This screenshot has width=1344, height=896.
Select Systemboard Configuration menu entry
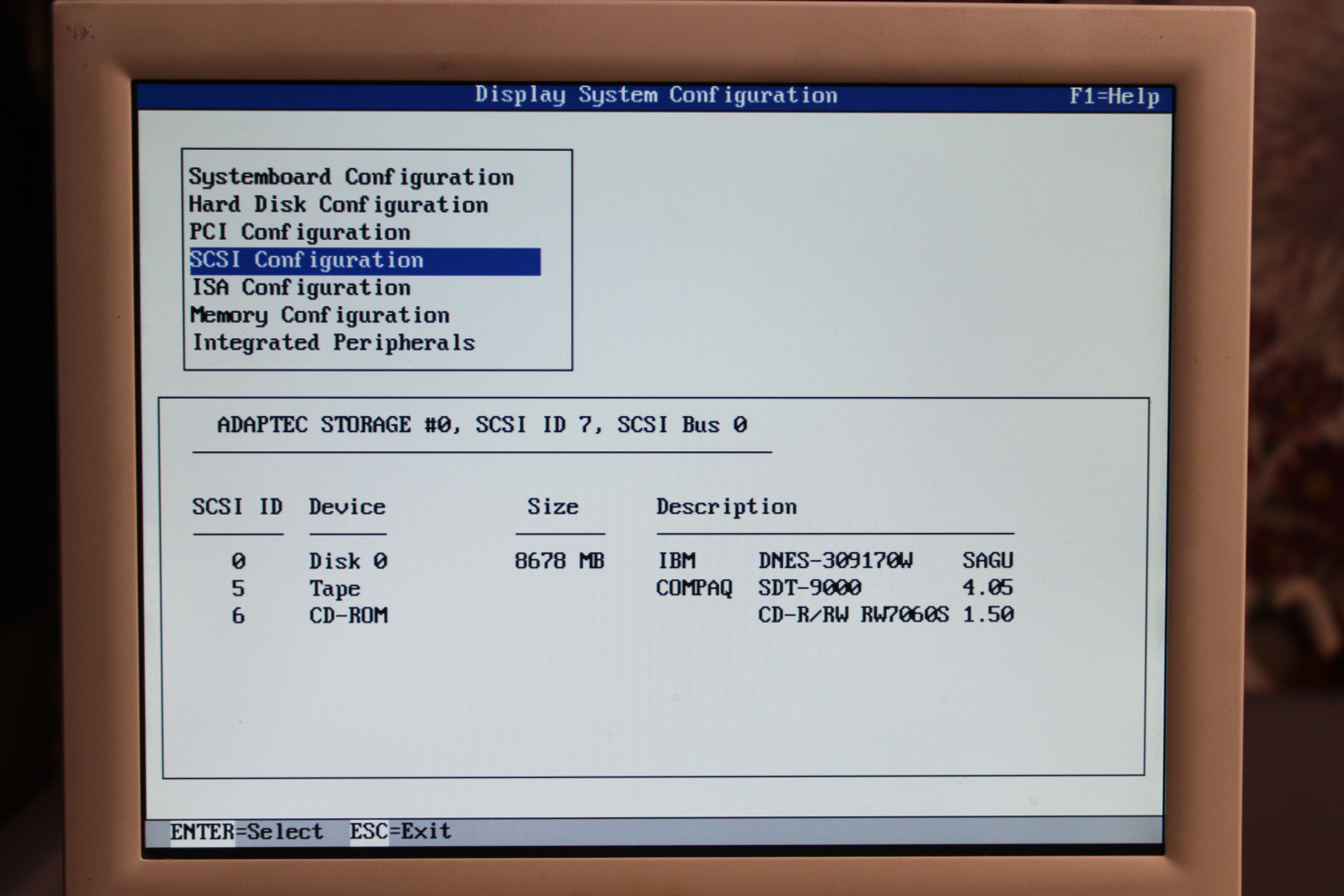click(x=351, y=177)
